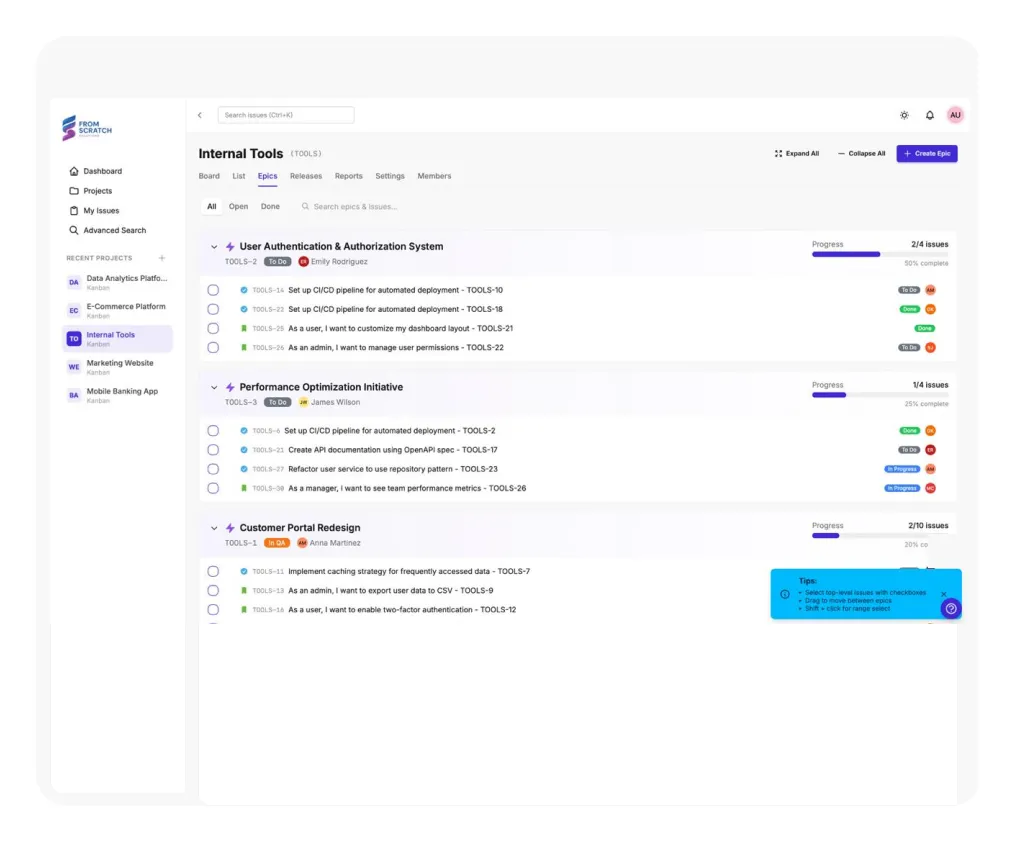The image size is (1014, 842).
Task: Select the checkbox for TOOLS-27 refactor issue
Action: (213, 469)
